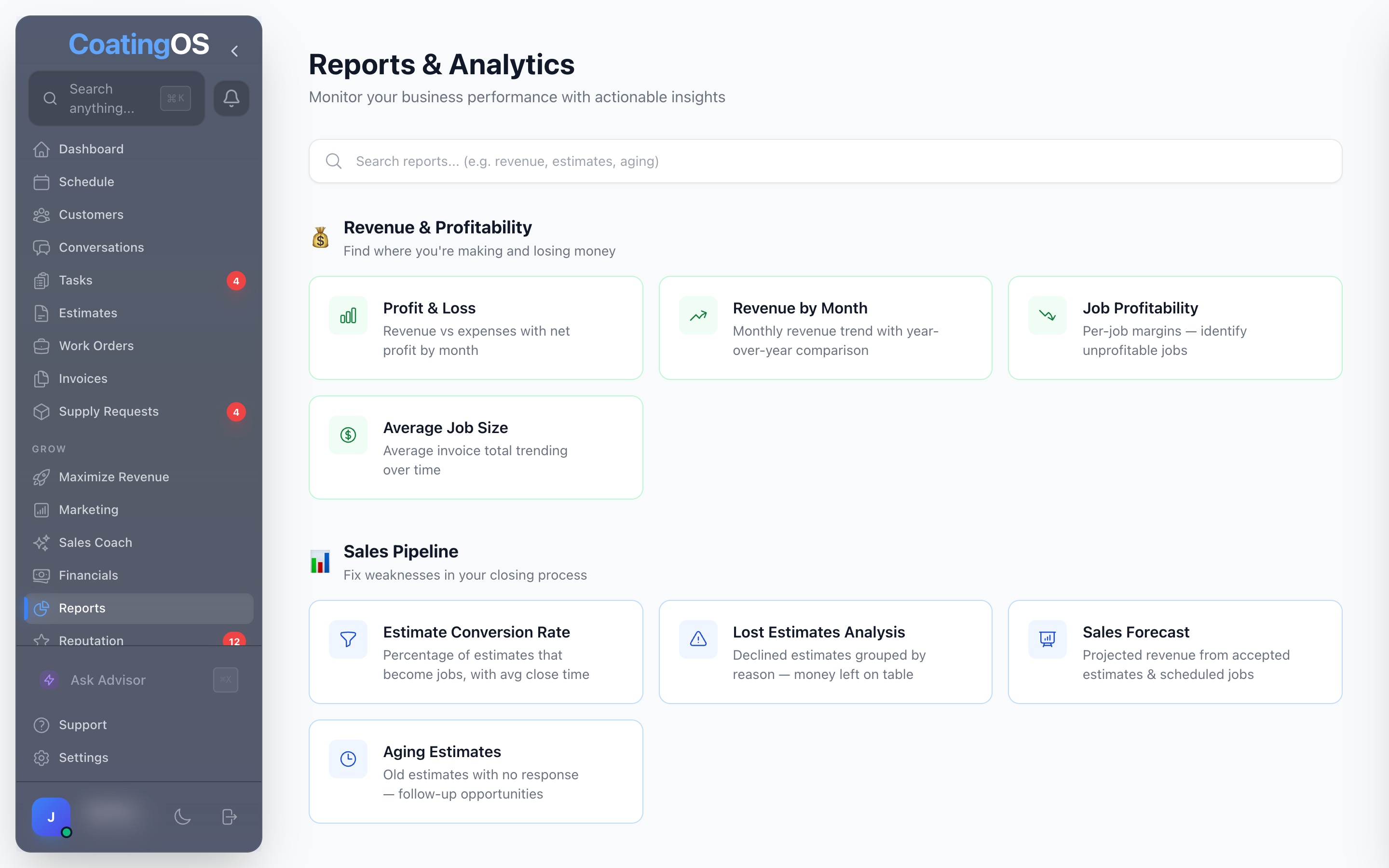Click the funnel icon on Estimate Conversion Rate

point(348,639)
